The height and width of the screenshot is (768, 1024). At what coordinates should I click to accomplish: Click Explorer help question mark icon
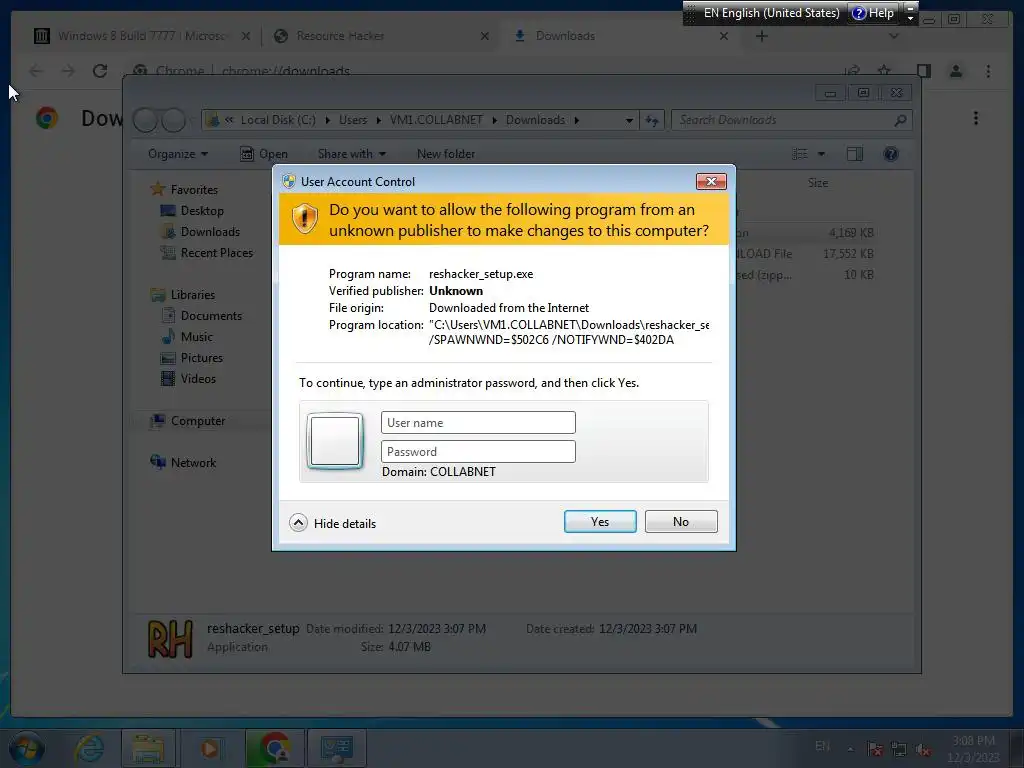(x=890, y=154)
